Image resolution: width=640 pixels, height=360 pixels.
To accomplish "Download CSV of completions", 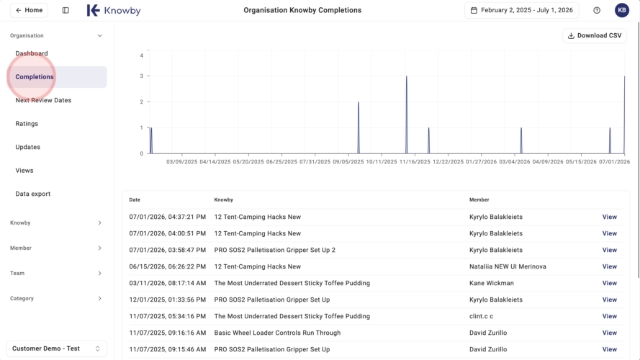I will [x=594, y=36].
